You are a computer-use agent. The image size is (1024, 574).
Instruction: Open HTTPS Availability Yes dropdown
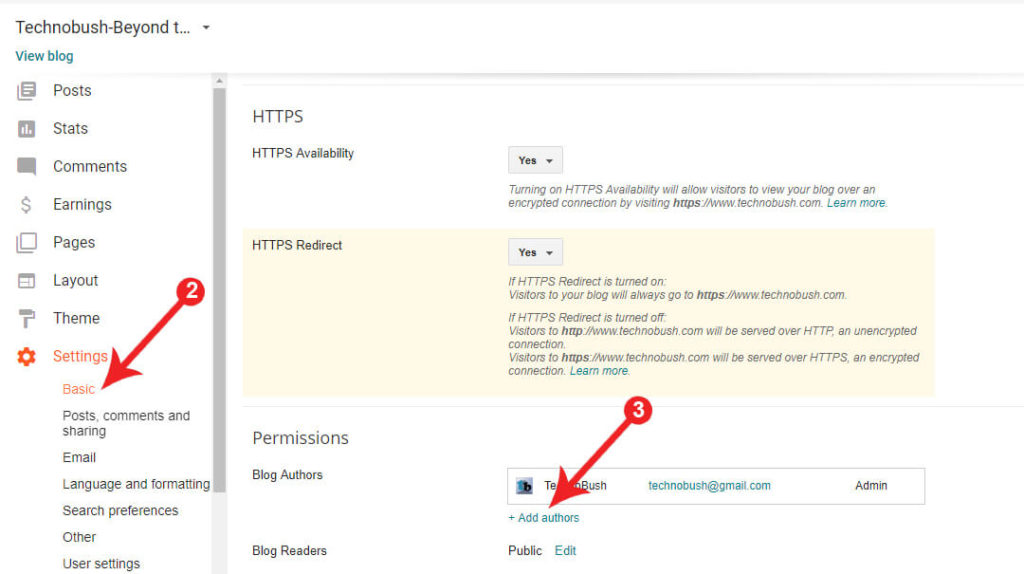click(x=535, y=160)
